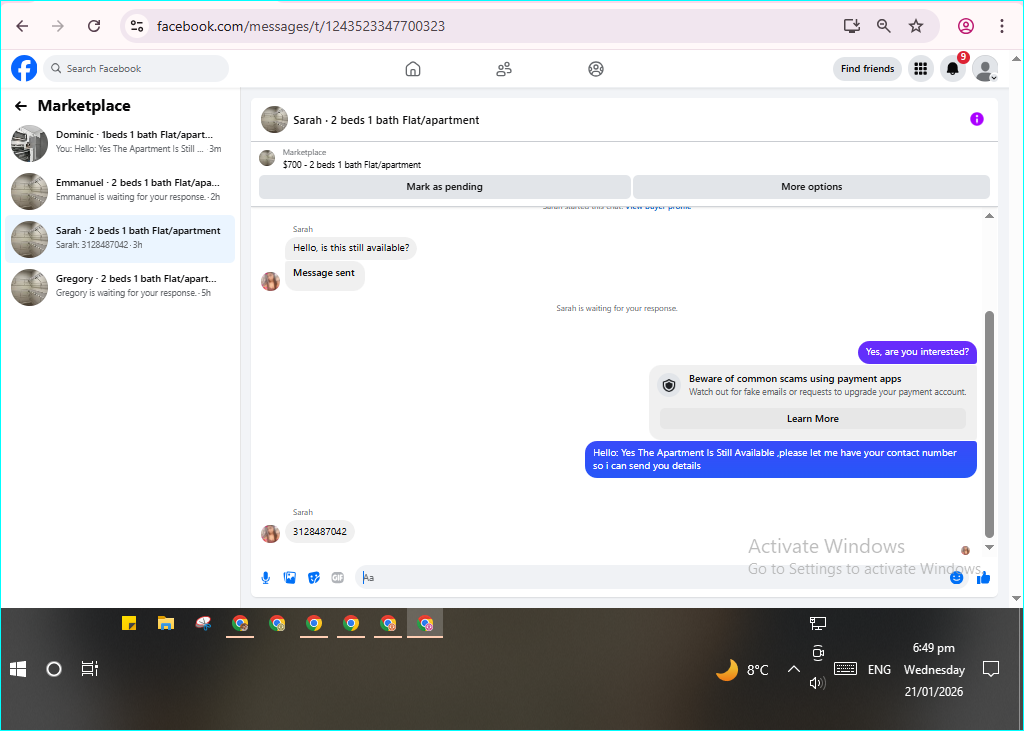The image size is (1024, 731).
Task: Click the site information icon in address bar
Action: pyautogui.click(x=136, y=26)
